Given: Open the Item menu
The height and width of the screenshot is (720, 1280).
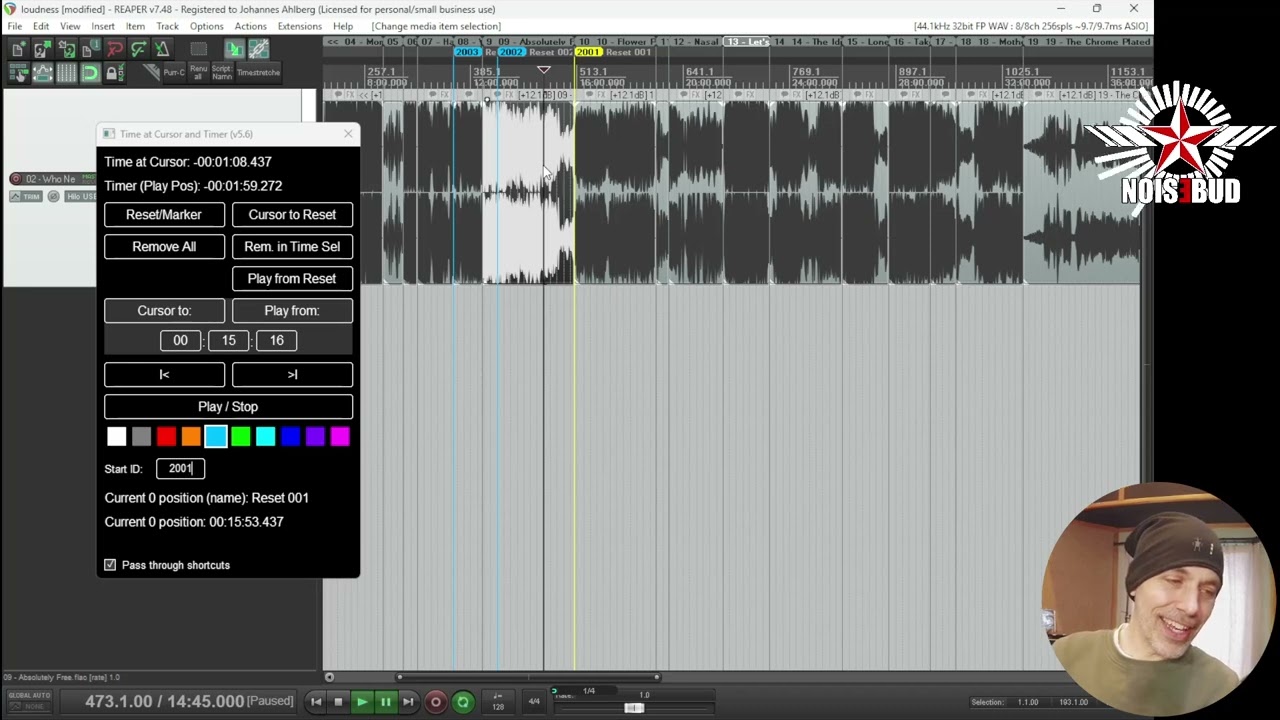Looking at the screenshot, I should [x=135, y=26].
